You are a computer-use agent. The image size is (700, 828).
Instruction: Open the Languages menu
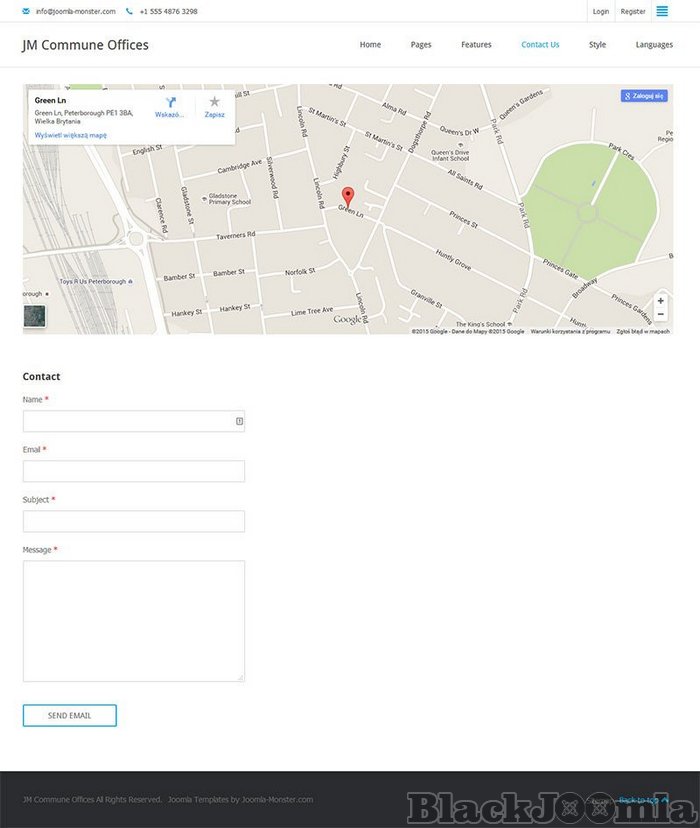[654, 45]
